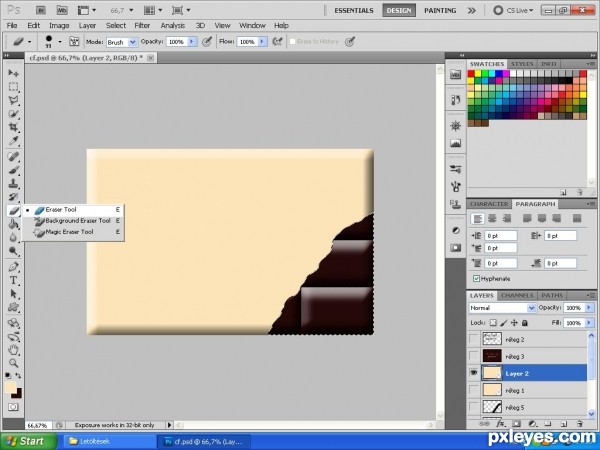Toggle the Hyphenate checkbox

(476, 279)
